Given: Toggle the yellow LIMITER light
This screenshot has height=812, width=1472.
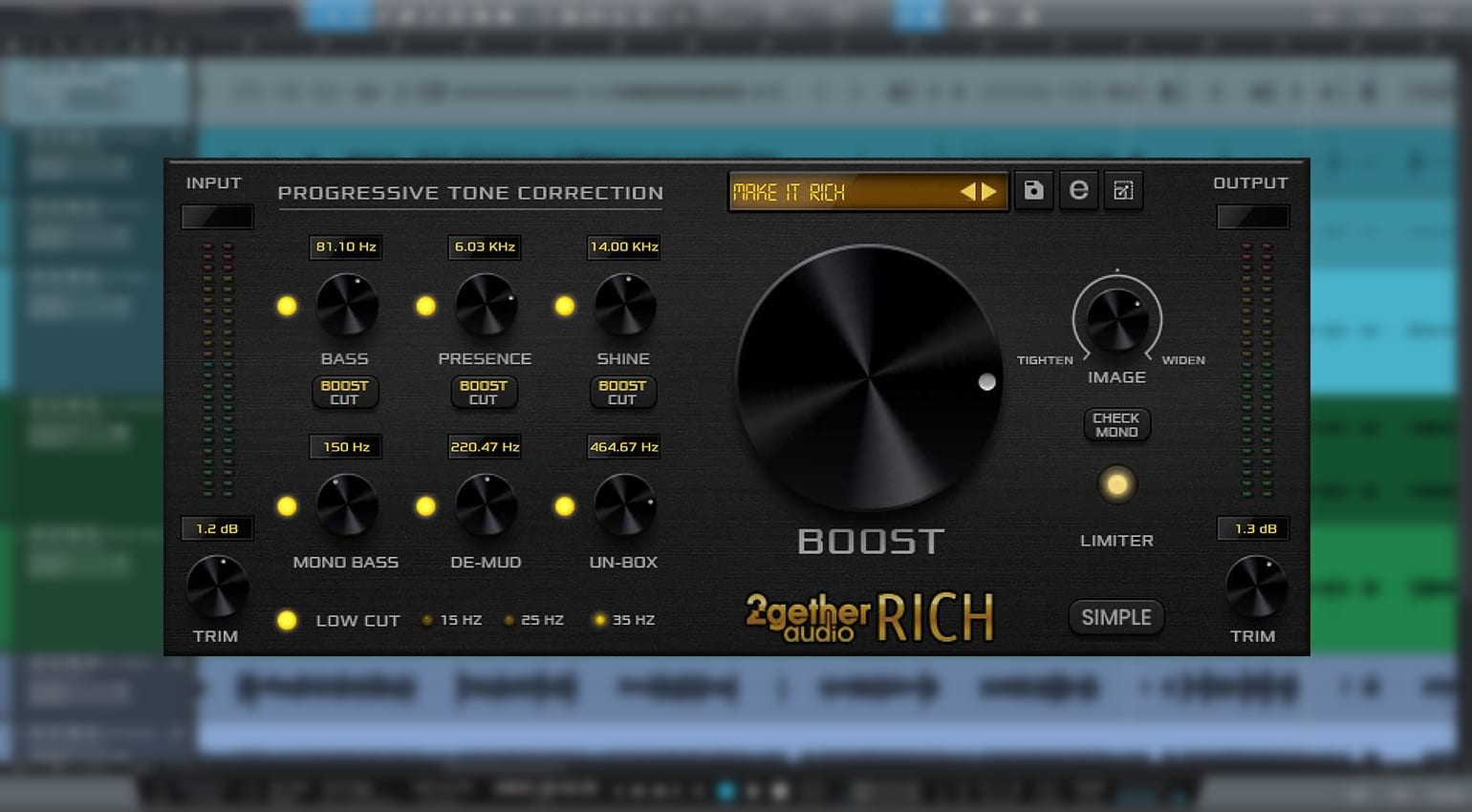Looking at the screenshot, I should 1116,484.
